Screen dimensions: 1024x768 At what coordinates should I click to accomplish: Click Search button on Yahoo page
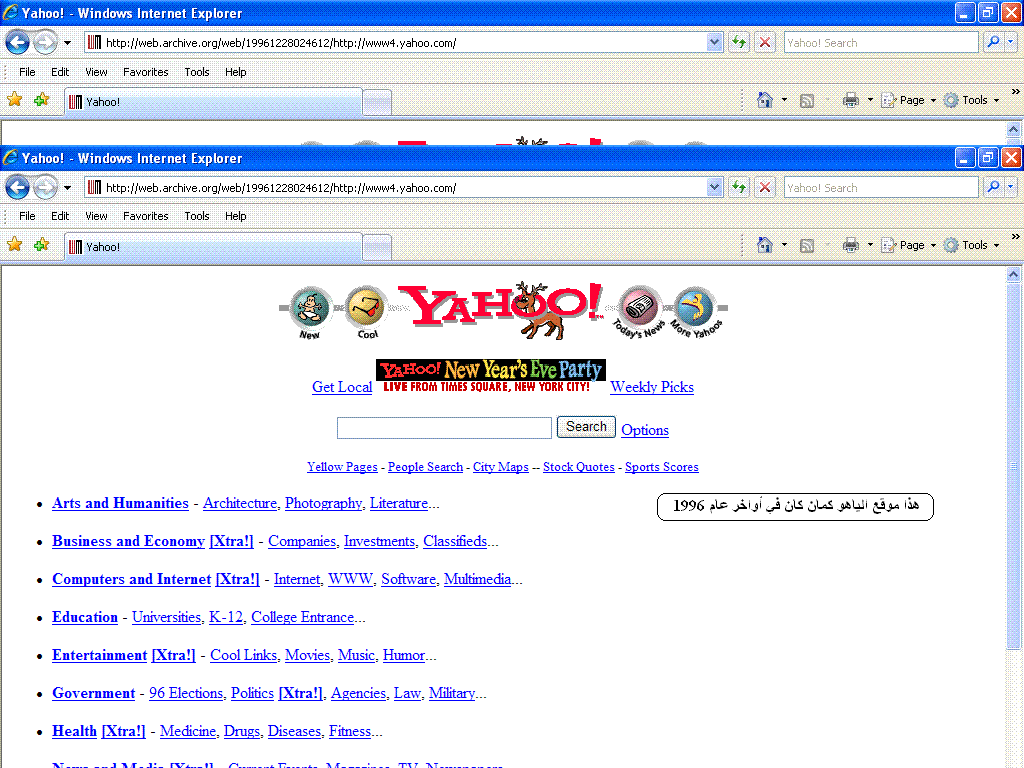click(586, 427)
